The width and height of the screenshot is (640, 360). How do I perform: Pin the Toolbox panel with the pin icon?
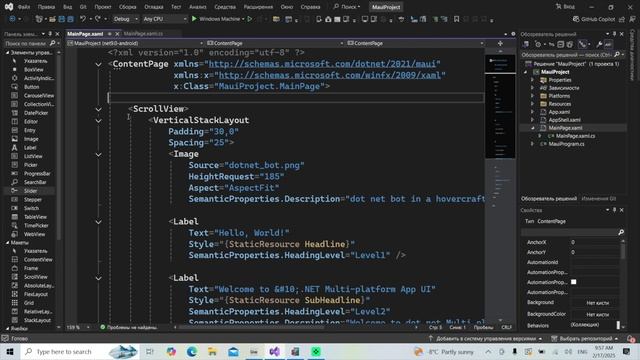50,34
